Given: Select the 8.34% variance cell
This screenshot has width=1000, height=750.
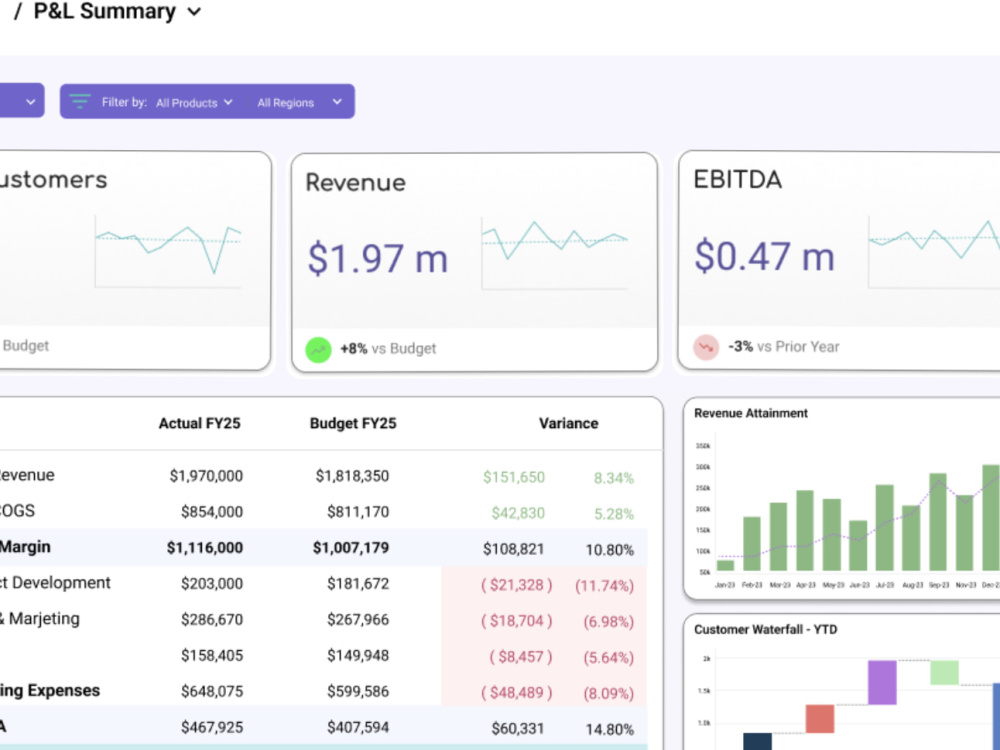Looking at the screenshot, I should click(614, 478).
